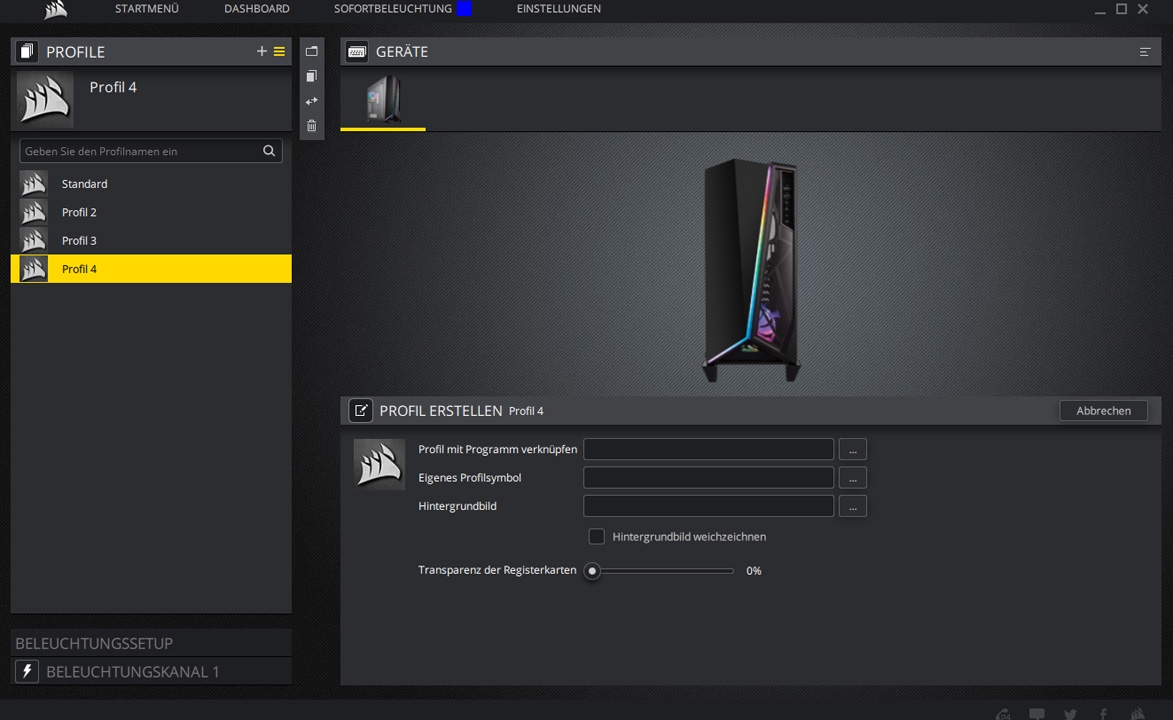Open Beleuchtungskanal 1 entry
Viewport: 1173px width, 720px height.
151,671
